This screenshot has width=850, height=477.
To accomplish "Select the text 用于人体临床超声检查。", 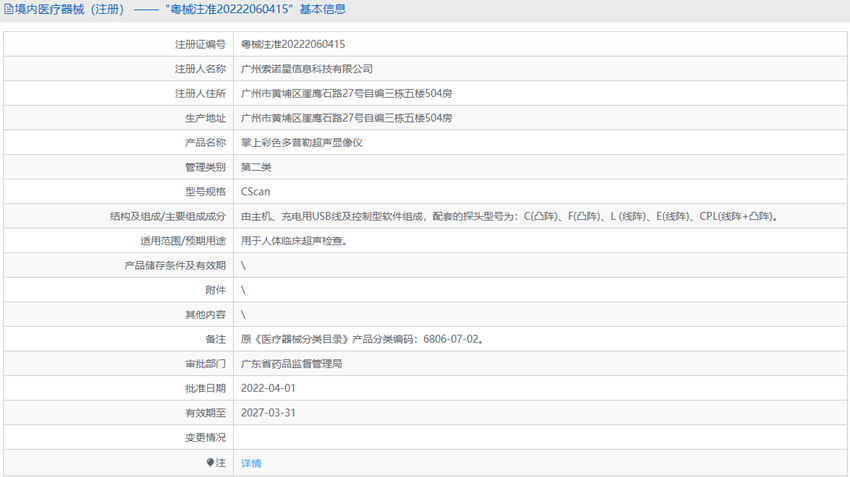I will pyautogui.click(x=294, y=241).
